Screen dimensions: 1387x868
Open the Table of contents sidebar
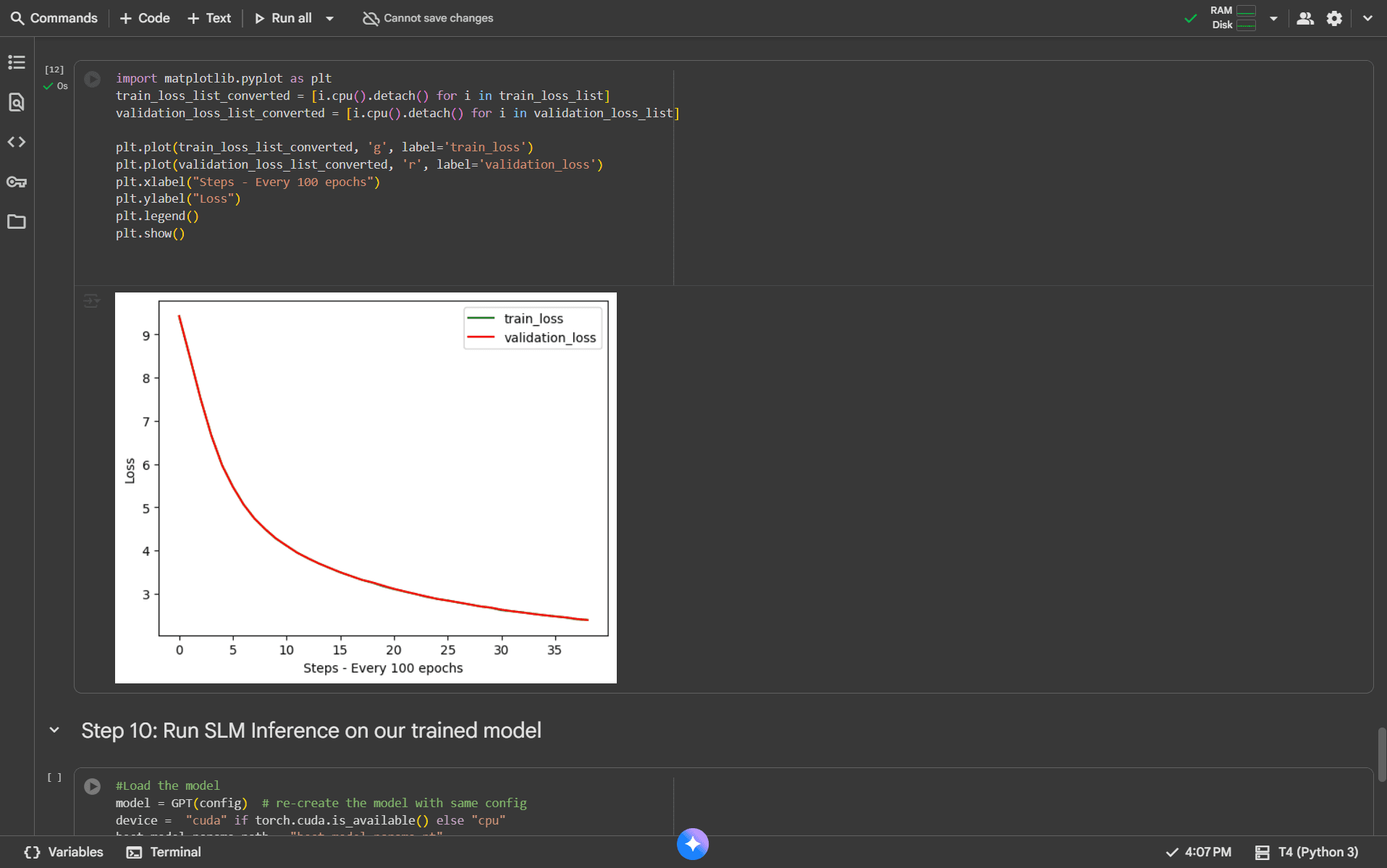point(17,62)
